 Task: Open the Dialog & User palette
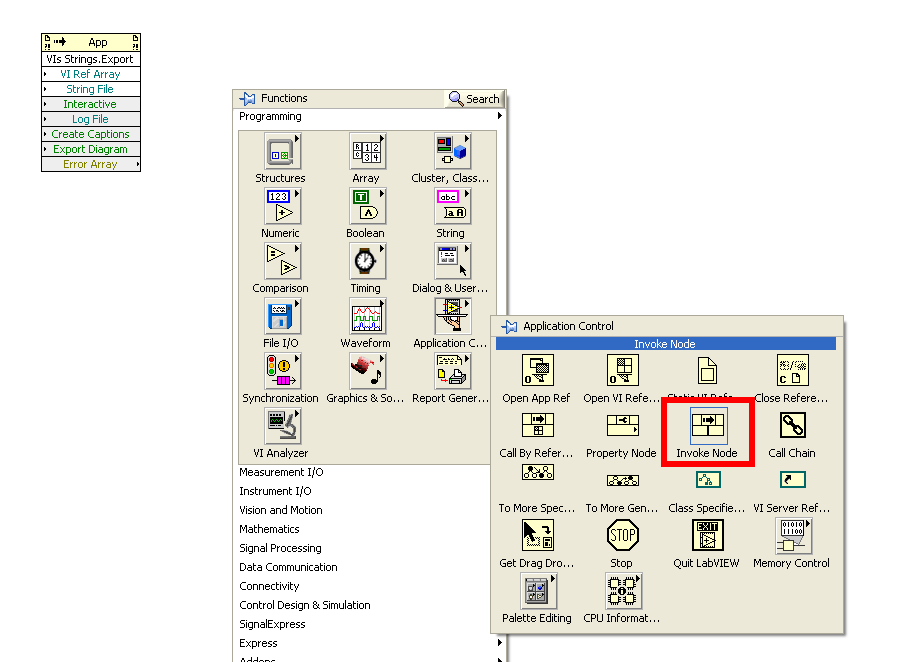click(452, 262)
